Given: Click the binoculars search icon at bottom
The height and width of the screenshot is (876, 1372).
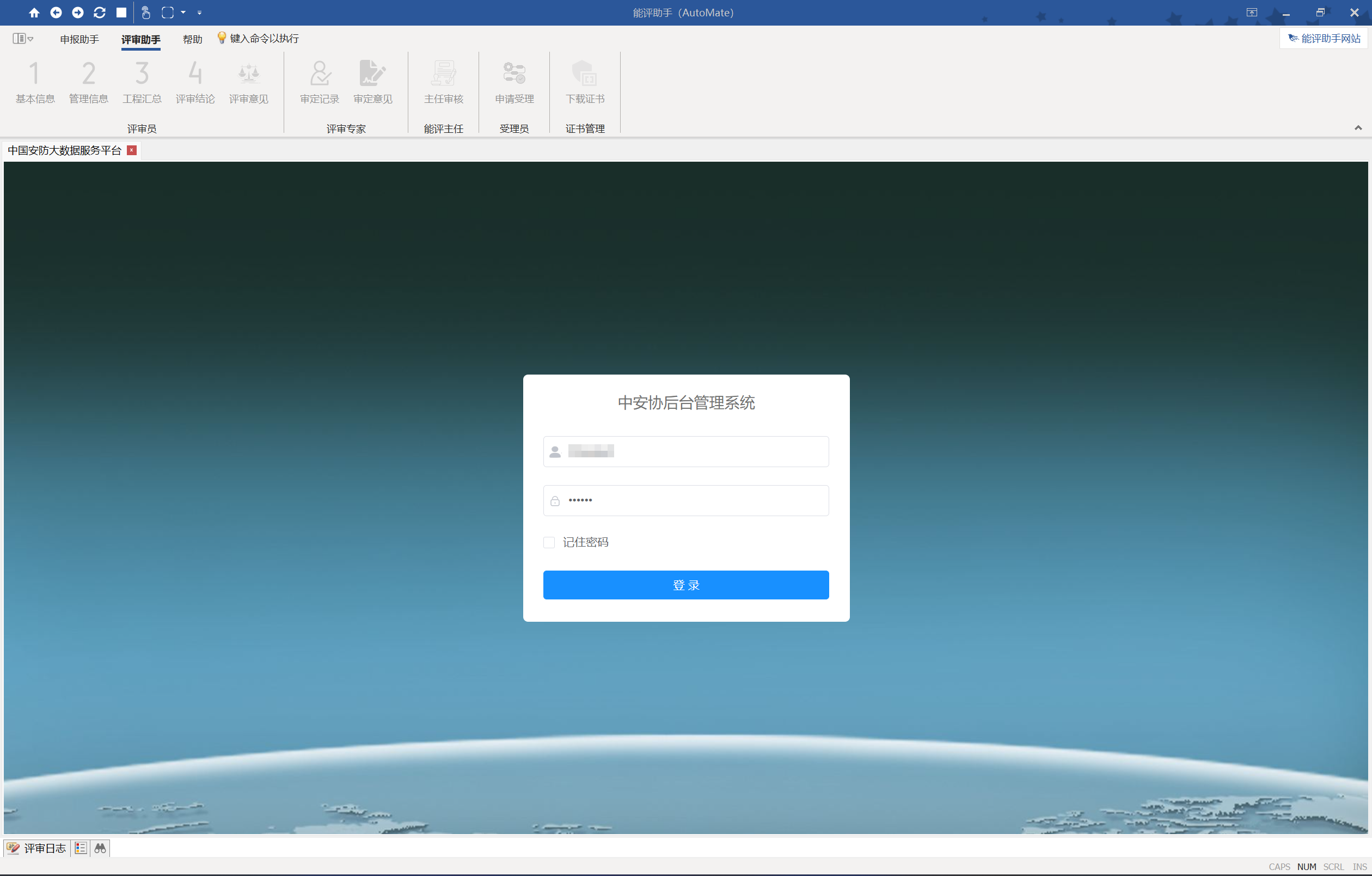Looking at the screenshot, I should click(100, 848).
